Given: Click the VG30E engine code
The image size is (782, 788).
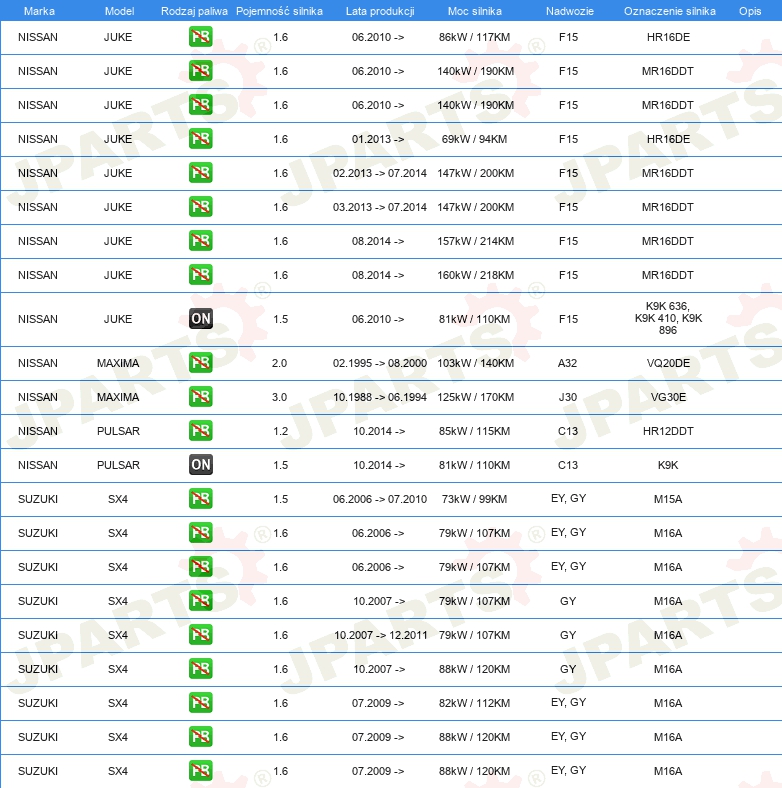Looking at the screenshot, I should (668, 398).
